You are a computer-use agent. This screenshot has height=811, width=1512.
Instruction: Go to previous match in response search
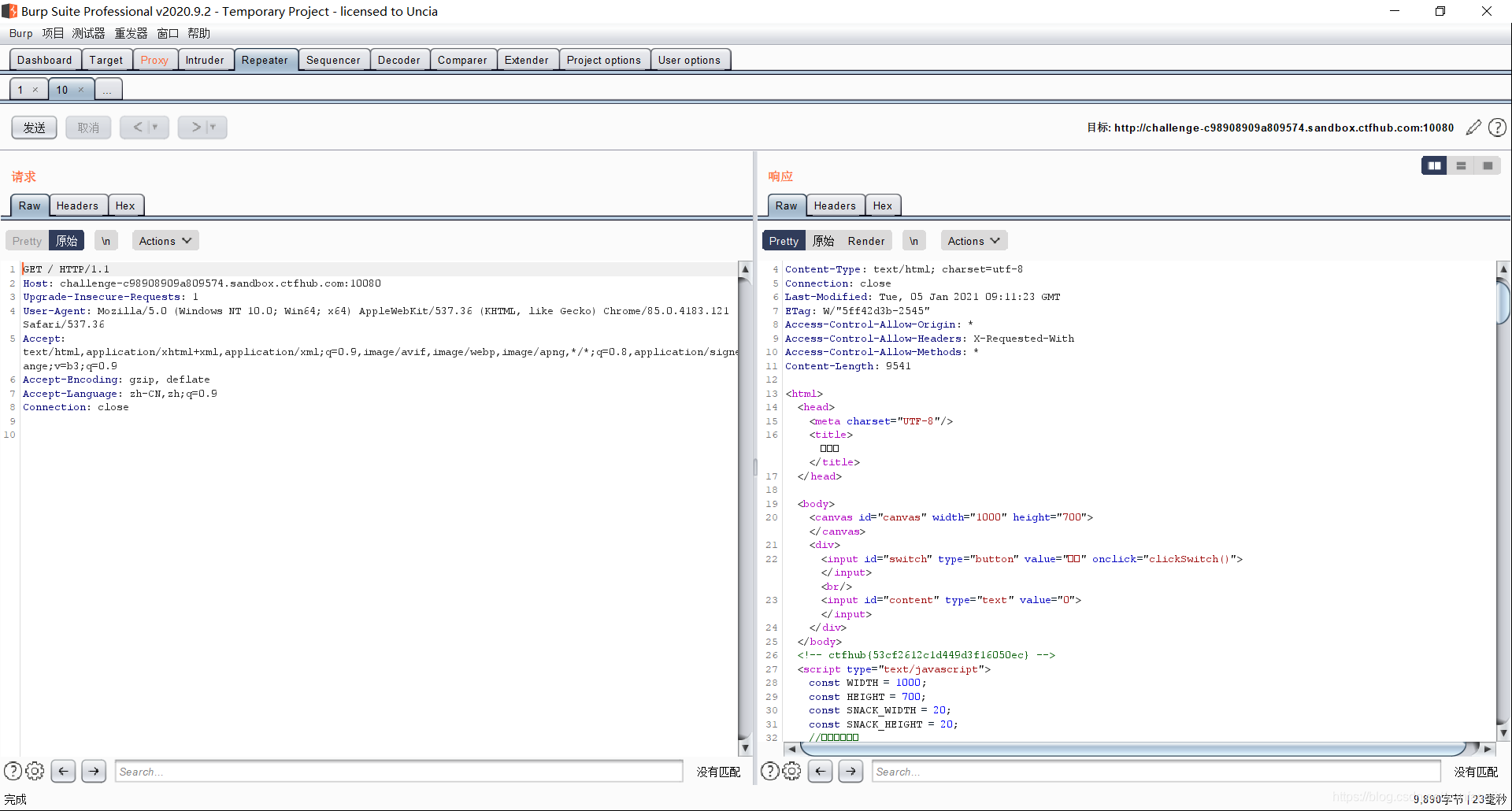(820, 771)
